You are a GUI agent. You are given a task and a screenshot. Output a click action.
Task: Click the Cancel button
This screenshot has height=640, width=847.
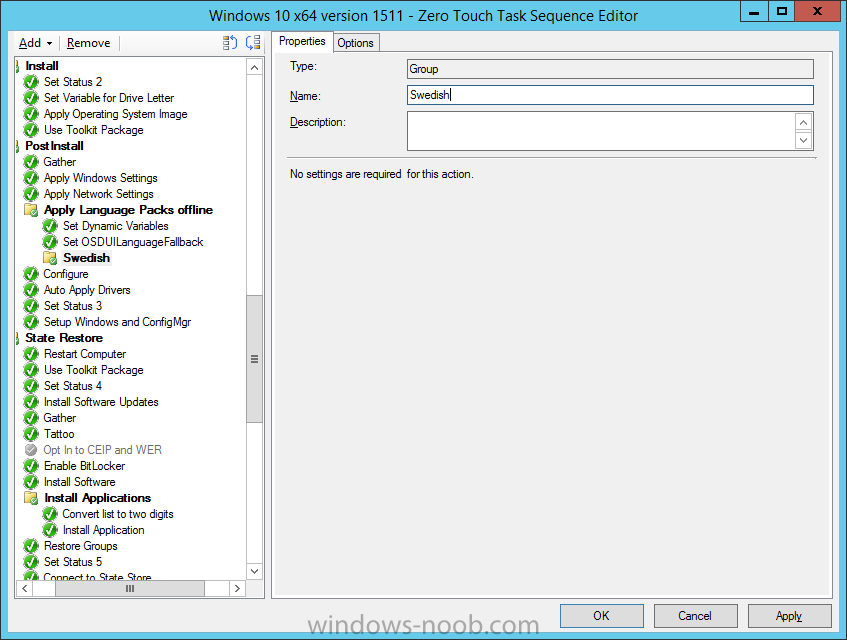pyautogui.click(x=695, y=616)
